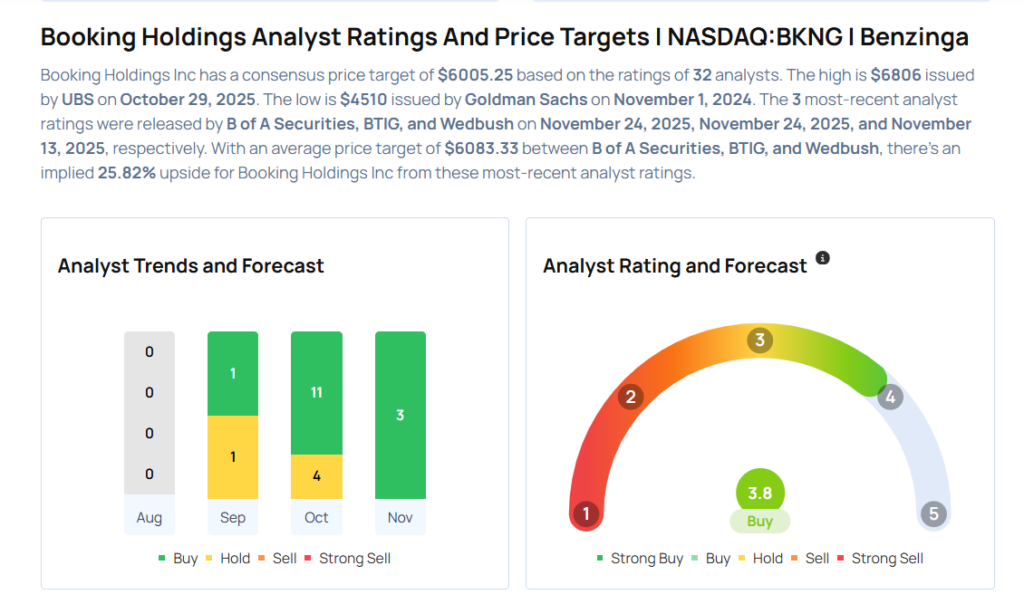The width and height of the screenshot is (1024, 604).
Task: Click the Sep yellow Hold segment
Action: [x=232, y=457]
